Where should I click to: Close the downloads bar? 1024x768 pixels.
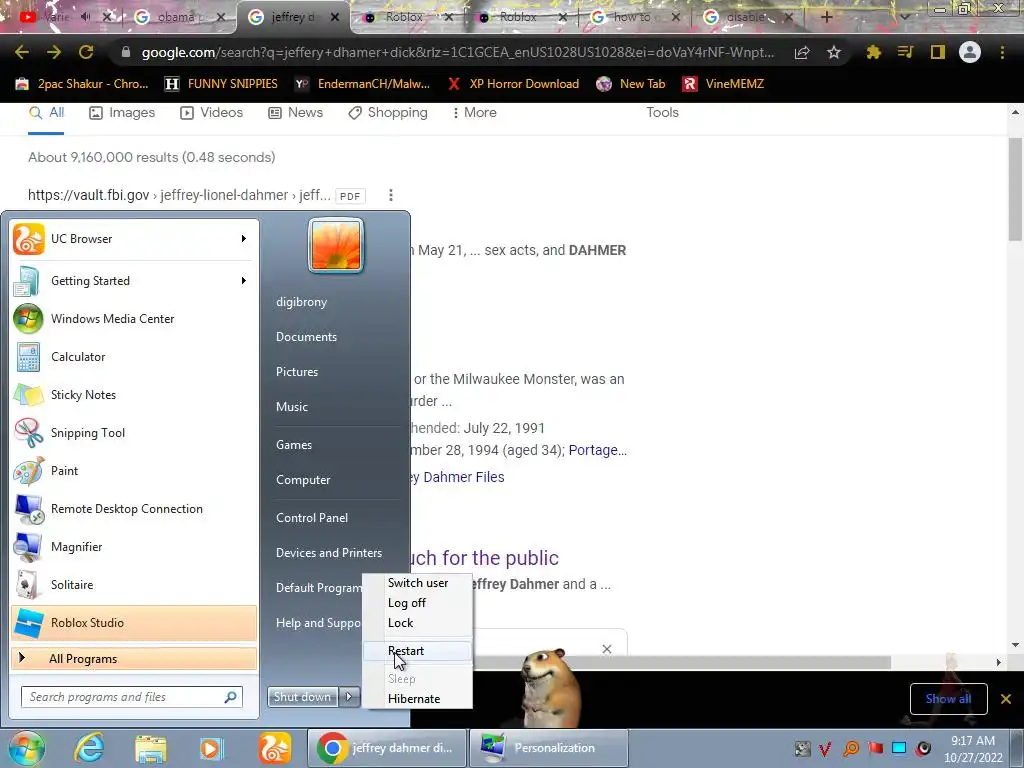pos(1006,699)
